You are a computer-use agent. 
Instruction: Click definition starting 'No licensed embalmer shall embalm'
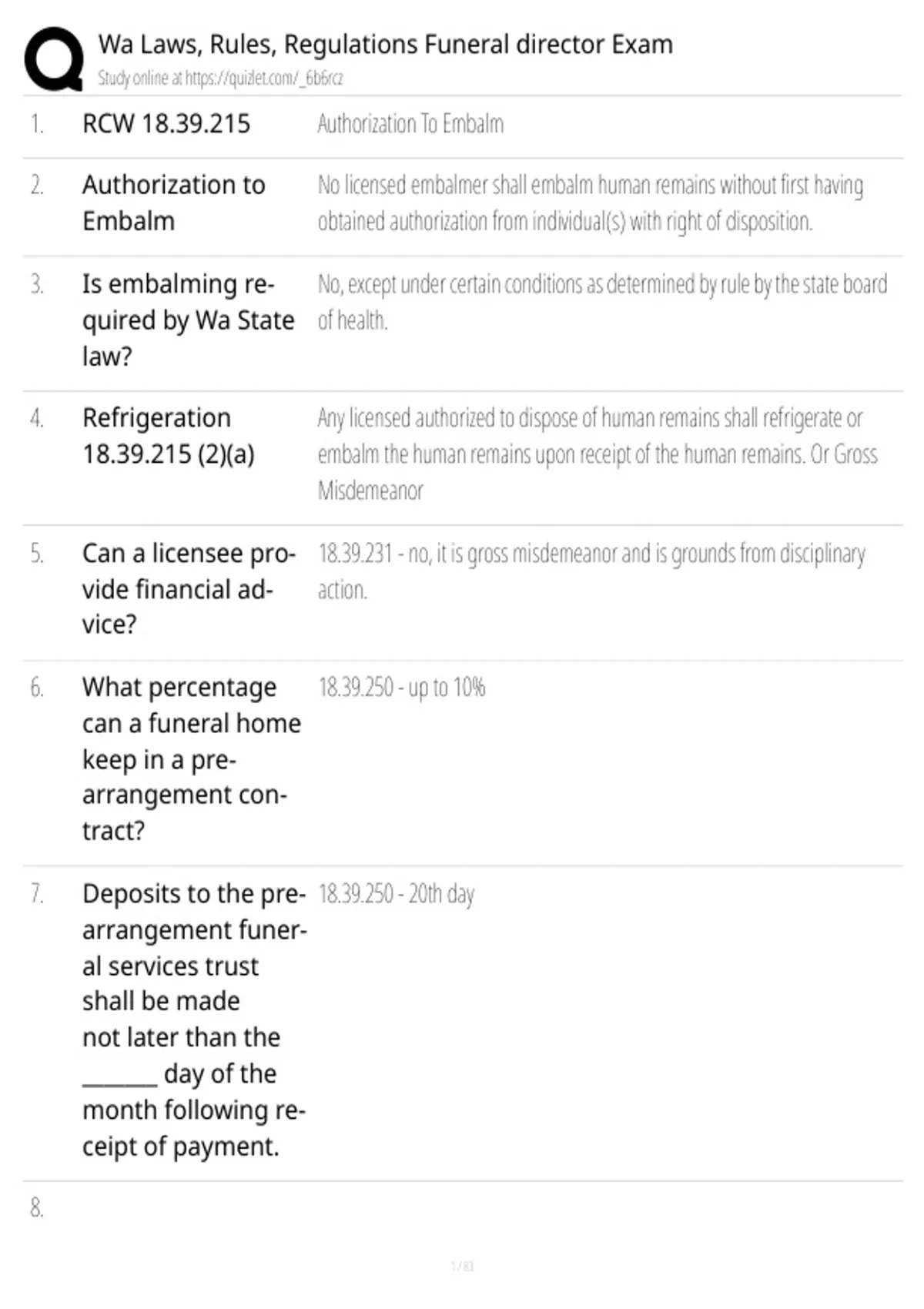tap(591, 203)
